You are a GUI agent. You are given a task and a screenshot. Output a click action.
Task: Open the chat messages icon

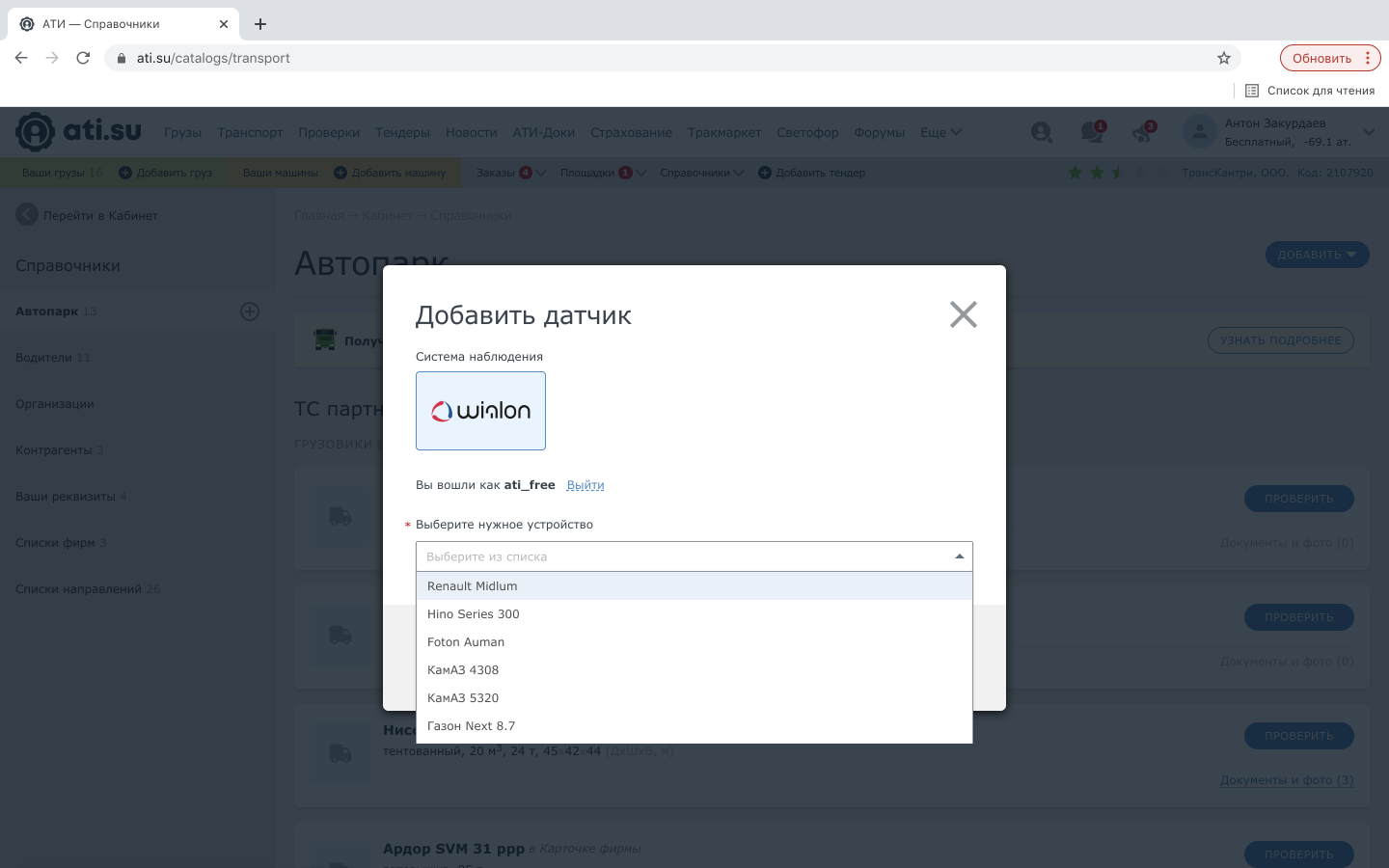1092,132
